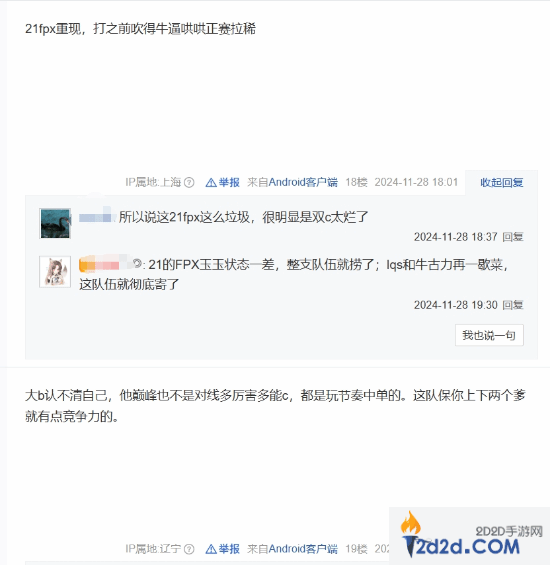
Task: Click the 举报 warning triangle on floor 18
Action: point(211,183)
